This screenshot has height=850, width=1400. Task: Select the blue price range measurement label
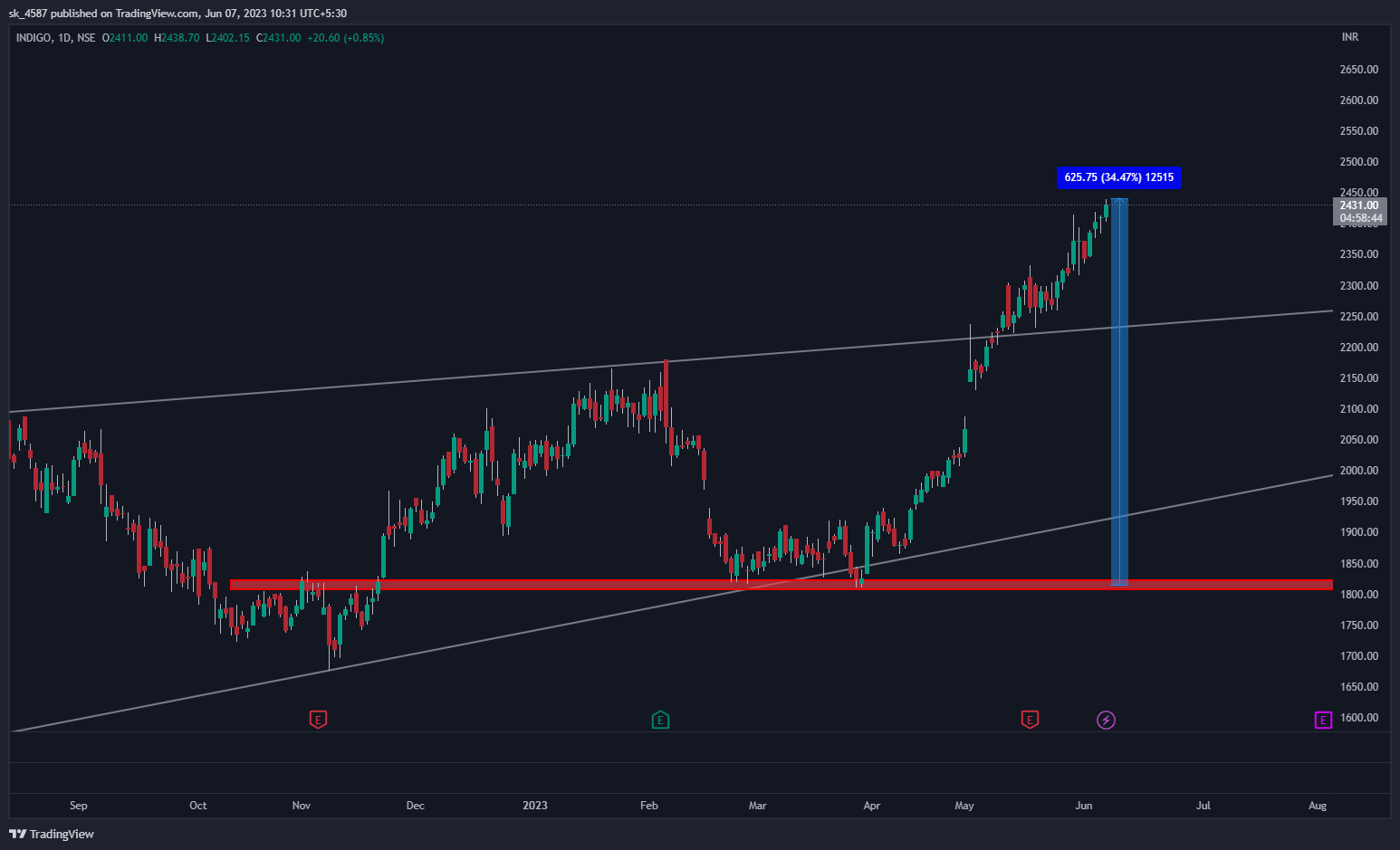[1119, 177]
